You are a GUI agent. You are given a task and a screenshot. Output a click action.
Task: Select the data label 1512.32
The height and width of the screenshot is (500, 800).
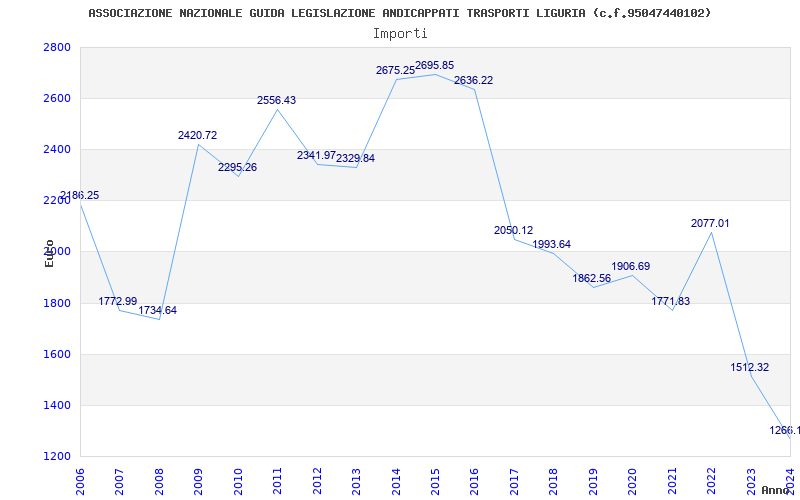[750, 367]
